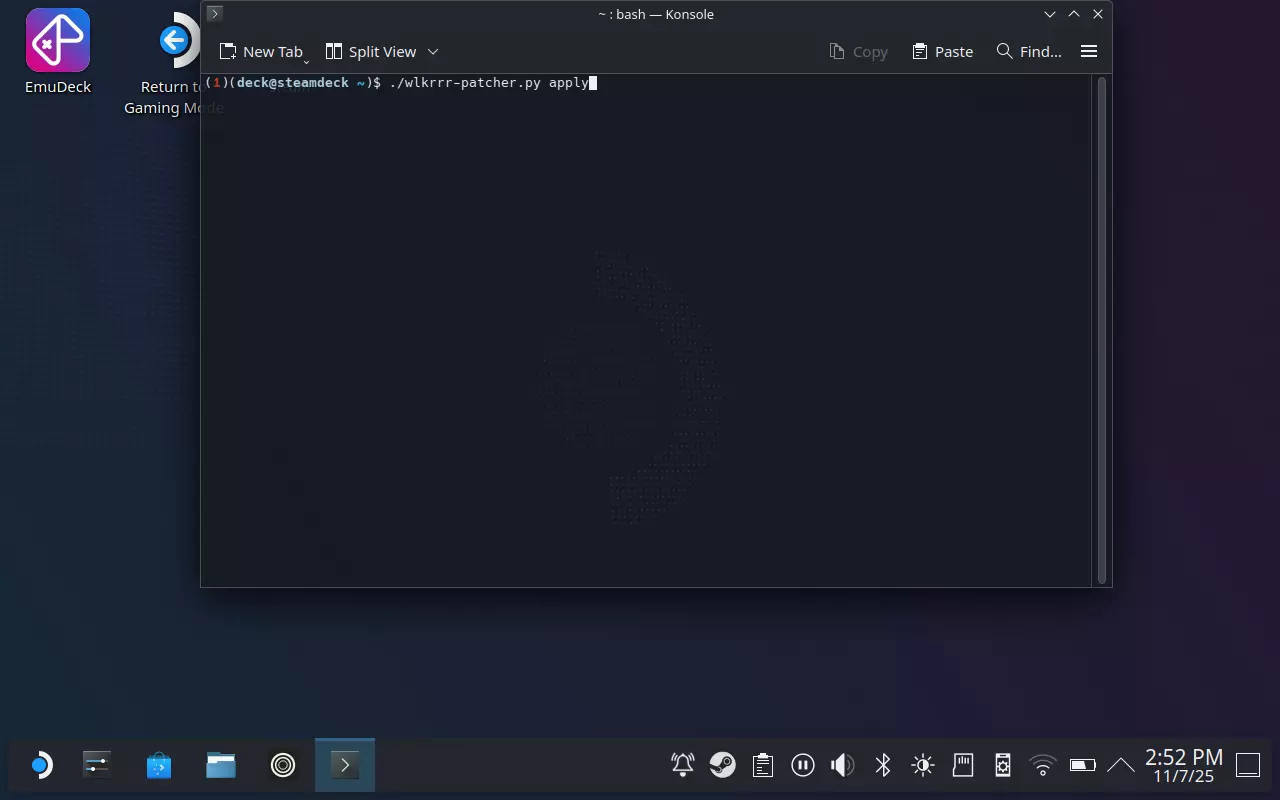Open the notifications bell in system tray
Viewport: 1280px width, 800px height.
tap(683, 766)
